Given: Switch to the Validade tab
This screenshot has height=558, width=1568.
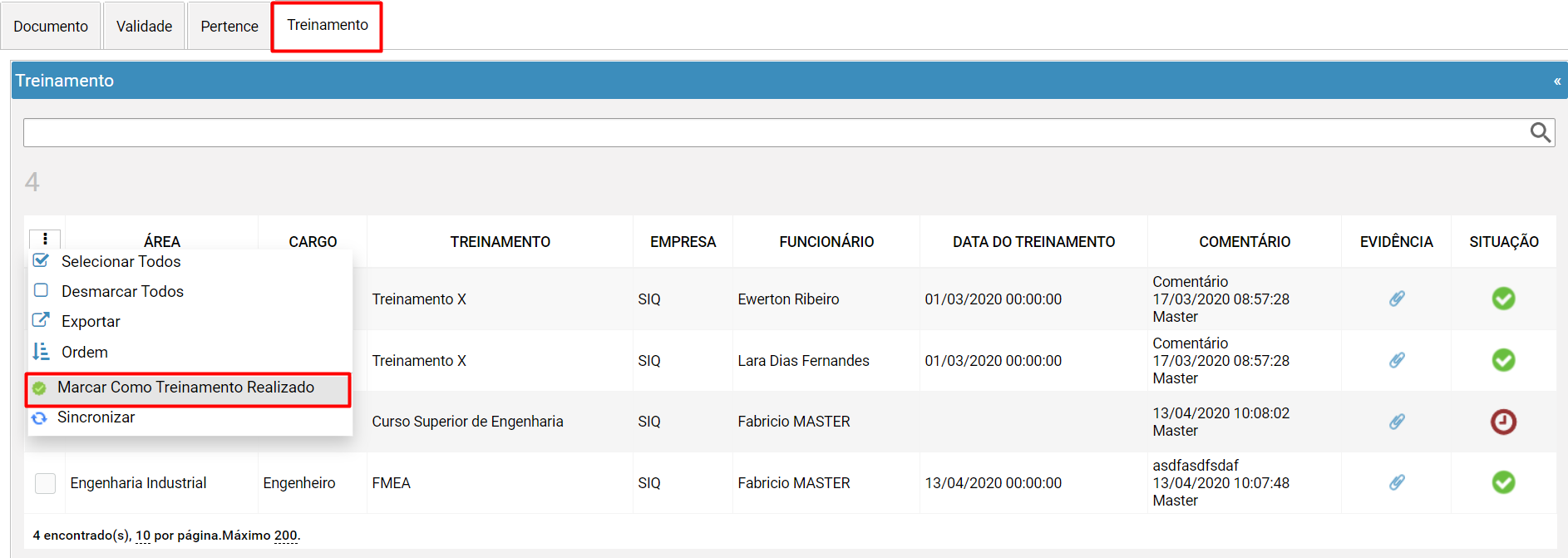Looking at the screenshot, I should tap(144, 26).
